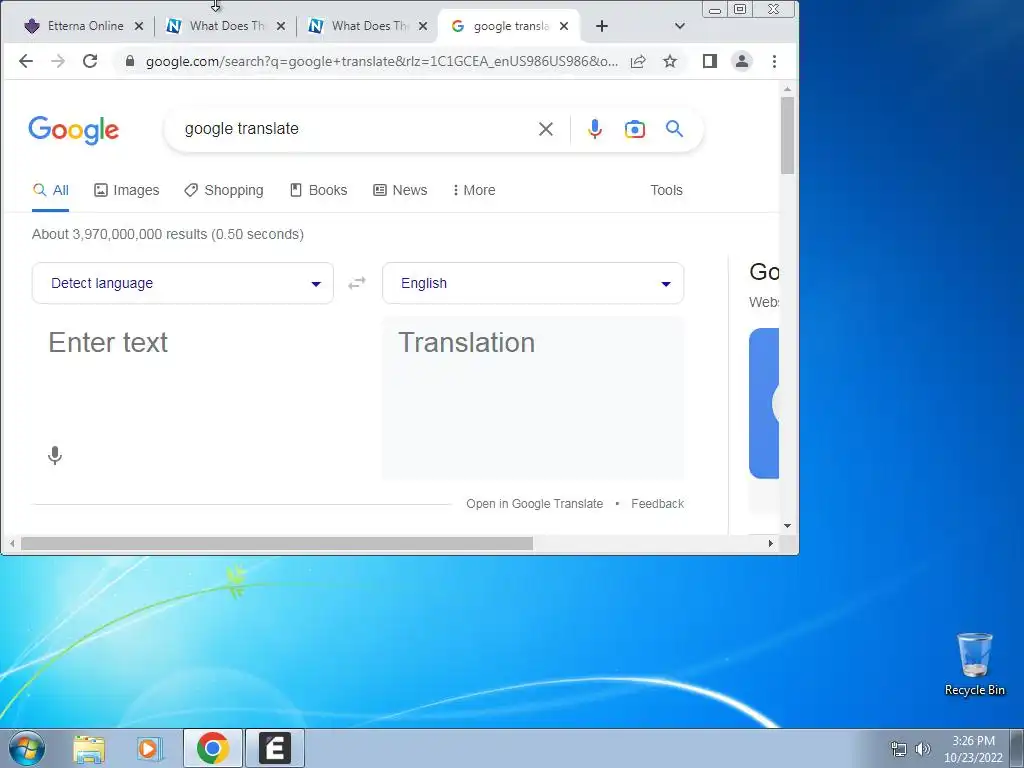Start voice search microphone in search bar
The height and width of the screenshot is (768, 1024).
(594, 129)
